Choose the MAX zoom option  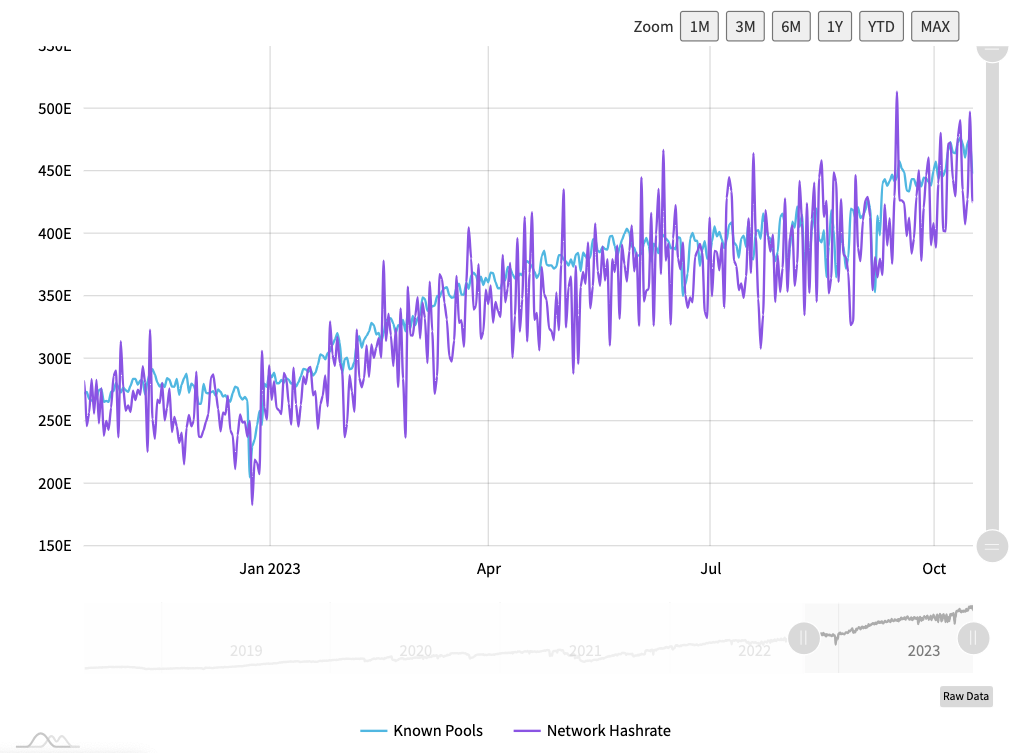click(934, 26)
